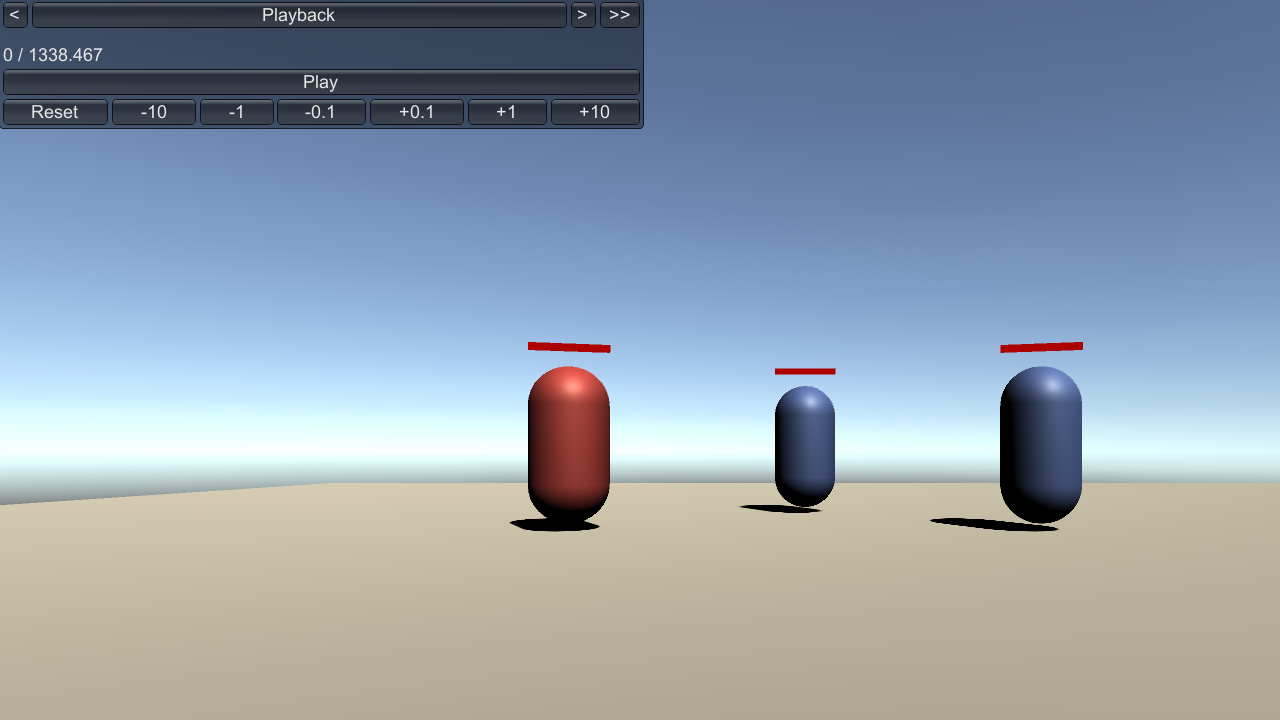
Task: Advance playback with the +0.1 button
Action: click(416, 112)
